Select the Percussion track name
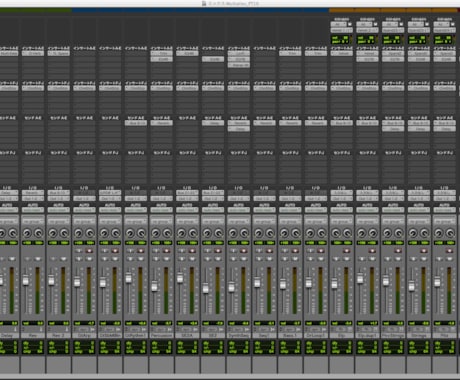This screenshot has width=460, height=380. 162,335
